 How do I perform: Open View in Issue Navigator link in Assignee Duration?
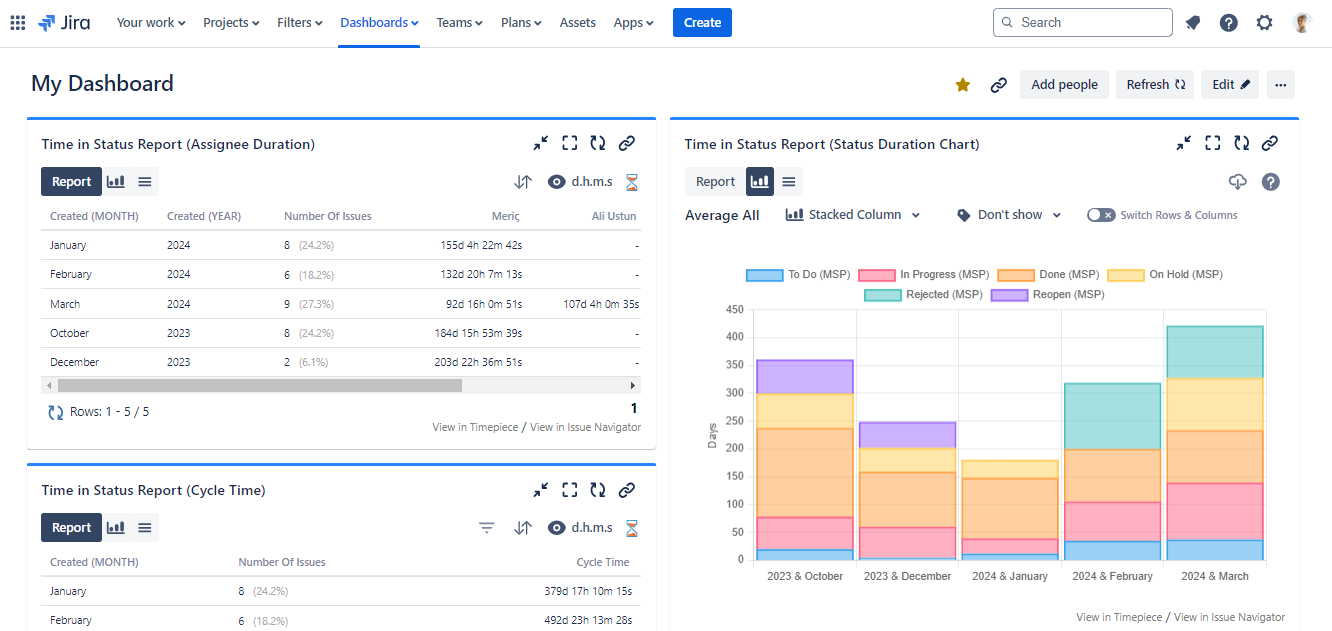585,427
